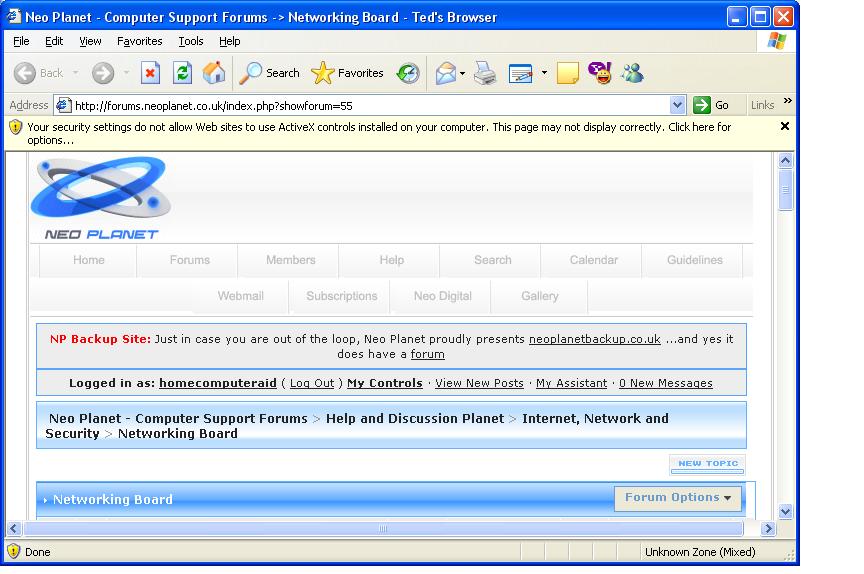Screen dimensions: 864x574
Task: Open the My Controls link
Action: tap(385, 383)
